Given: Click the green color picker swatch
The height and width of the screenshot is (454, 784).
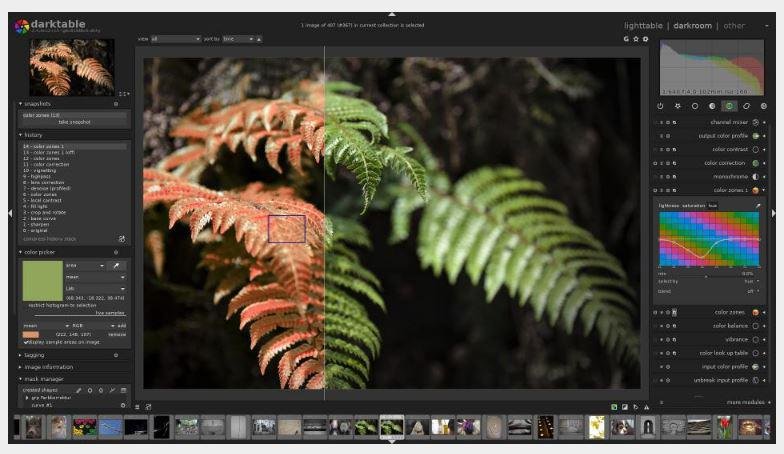Looking at the screenshot, I should [x=41, y=280].
